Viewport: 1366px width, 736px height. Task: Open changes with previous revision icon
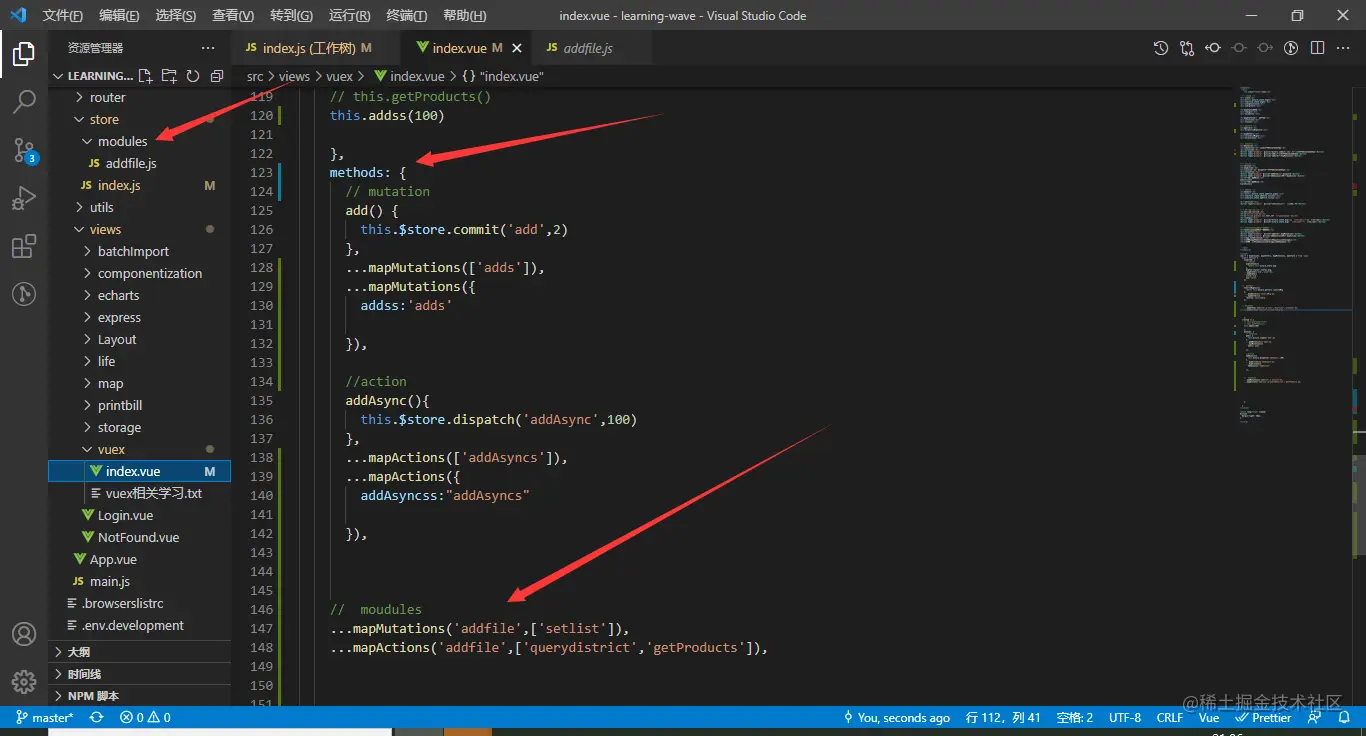pos(1213,48)
